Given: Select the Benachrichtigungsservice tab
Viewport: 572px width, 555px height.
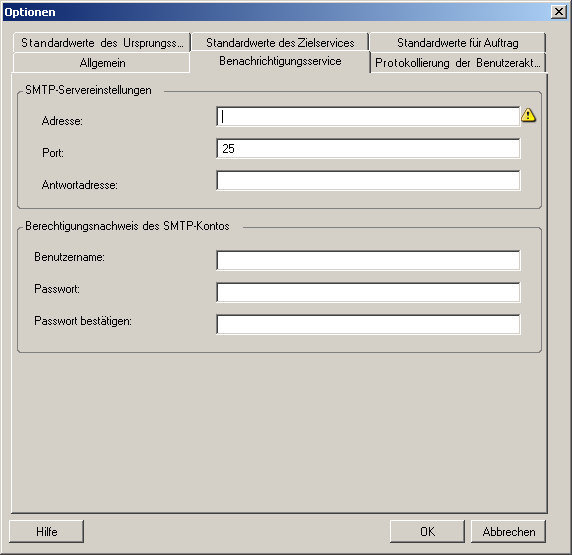Looking at the screenshot, I should (x=280, y=61).
